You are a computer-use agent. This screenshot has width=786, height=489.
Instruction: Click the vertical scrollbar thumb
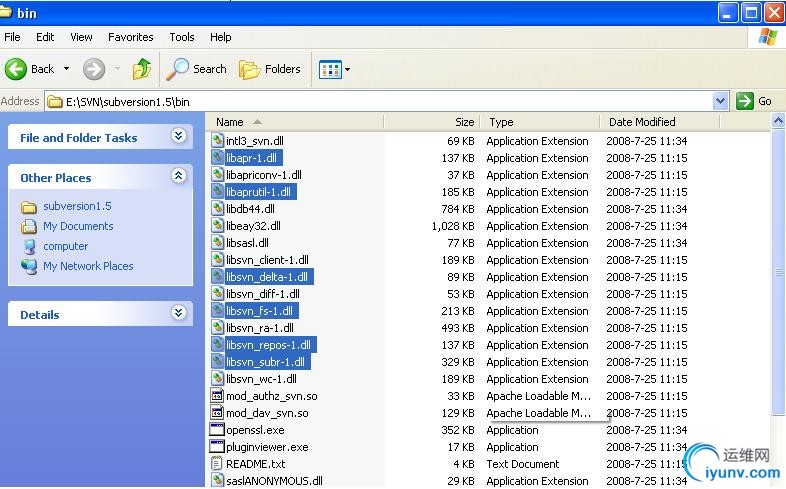(x=778, y=273)
